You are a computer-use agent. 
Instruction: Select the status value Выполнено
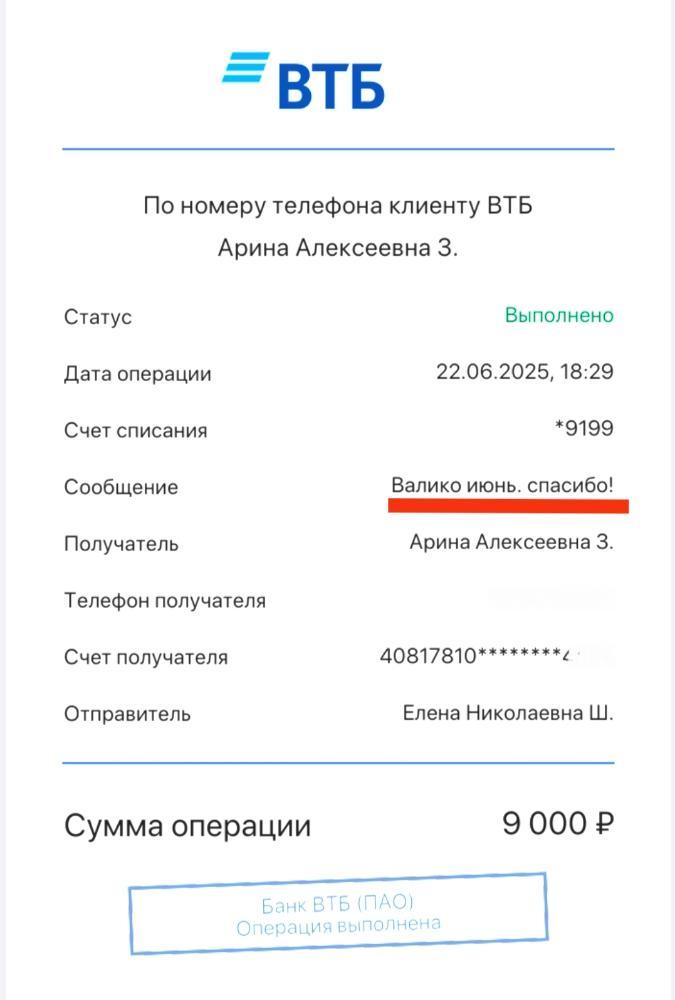point(559,315)
